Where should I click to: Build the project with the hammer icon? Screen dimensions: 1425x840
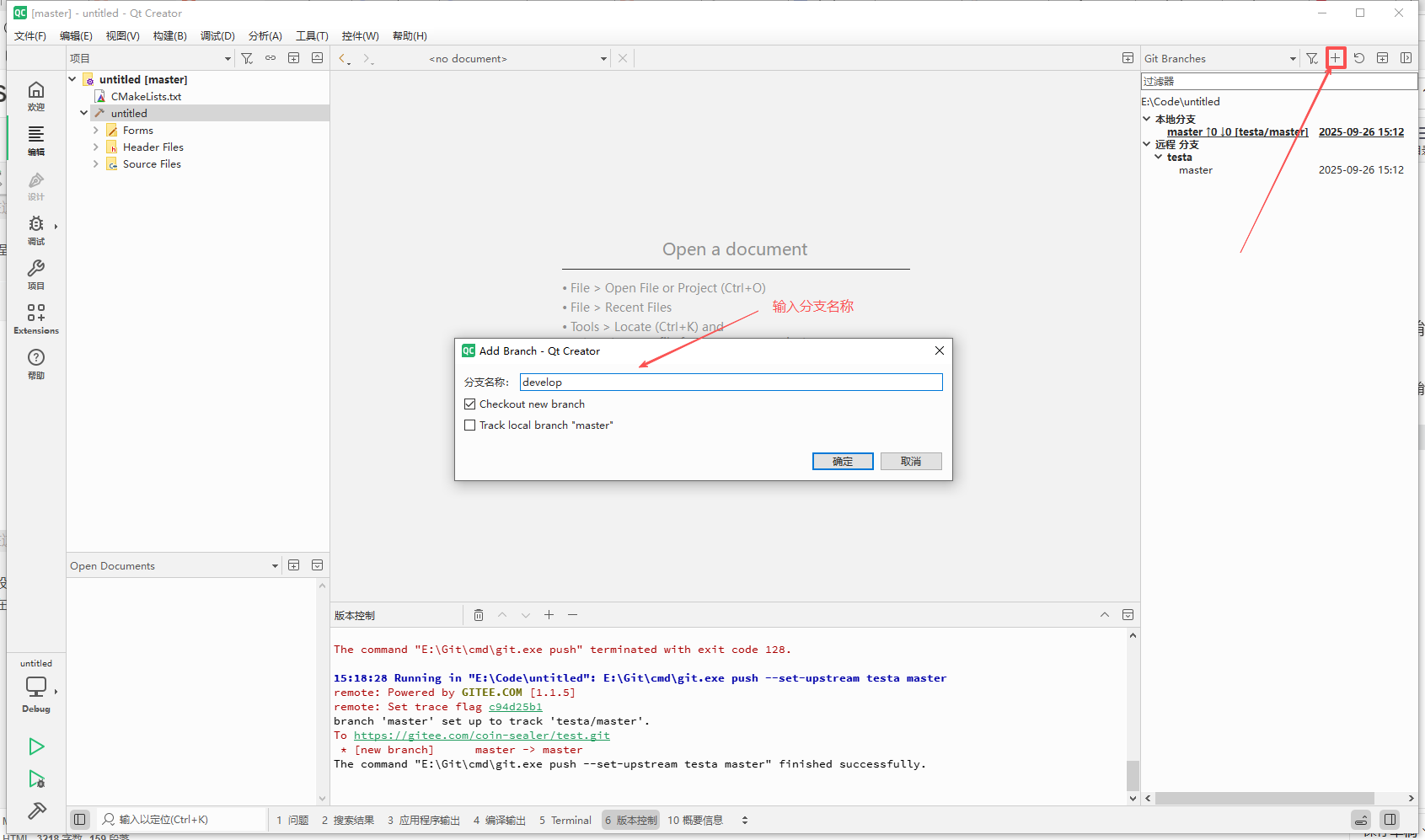[36, 811]
